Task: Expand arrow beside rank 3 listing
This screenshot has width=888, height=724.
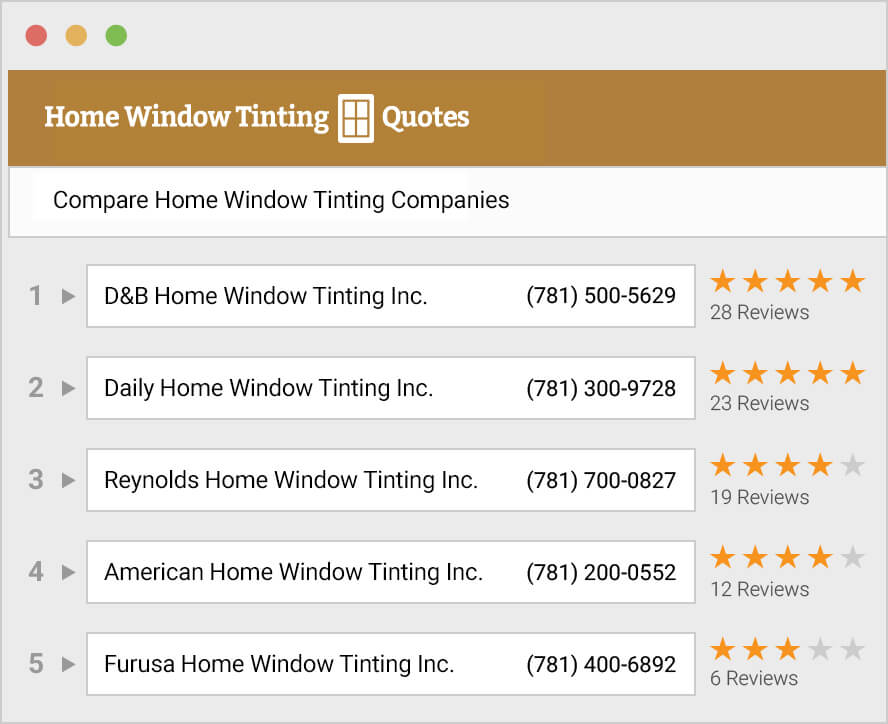Action: point(68,480)
